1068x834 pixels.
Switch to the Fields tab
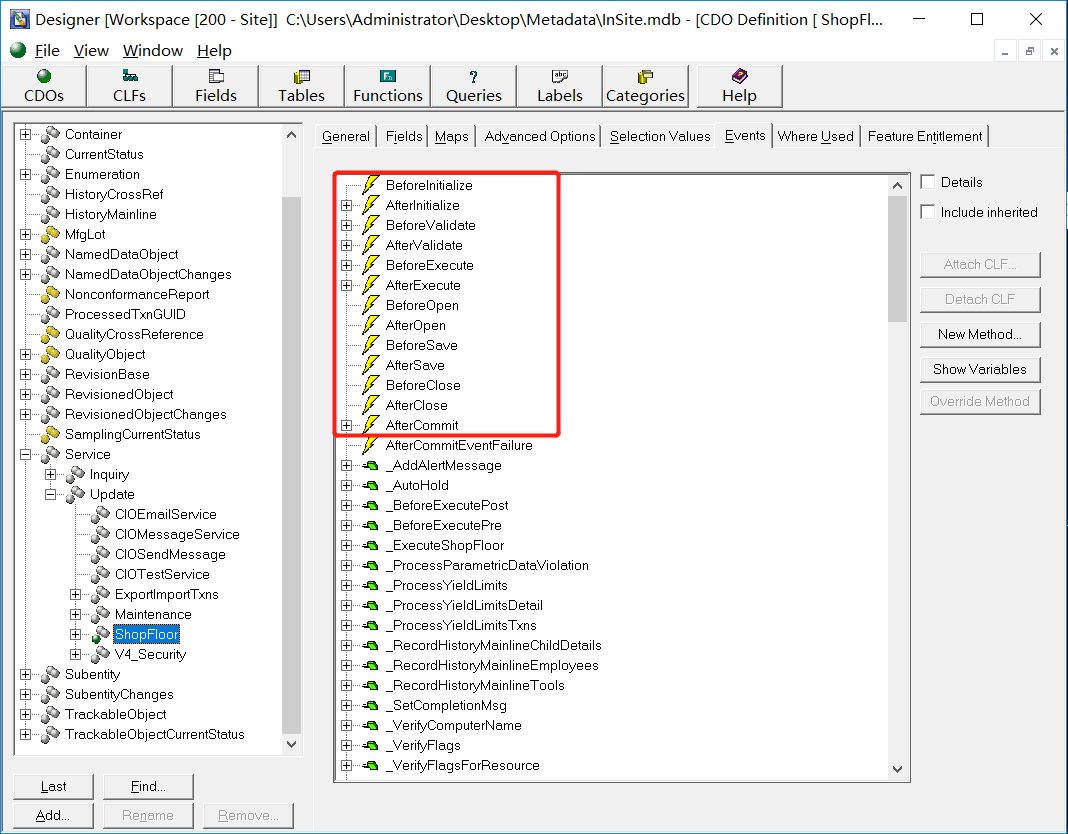pos(404,136)
